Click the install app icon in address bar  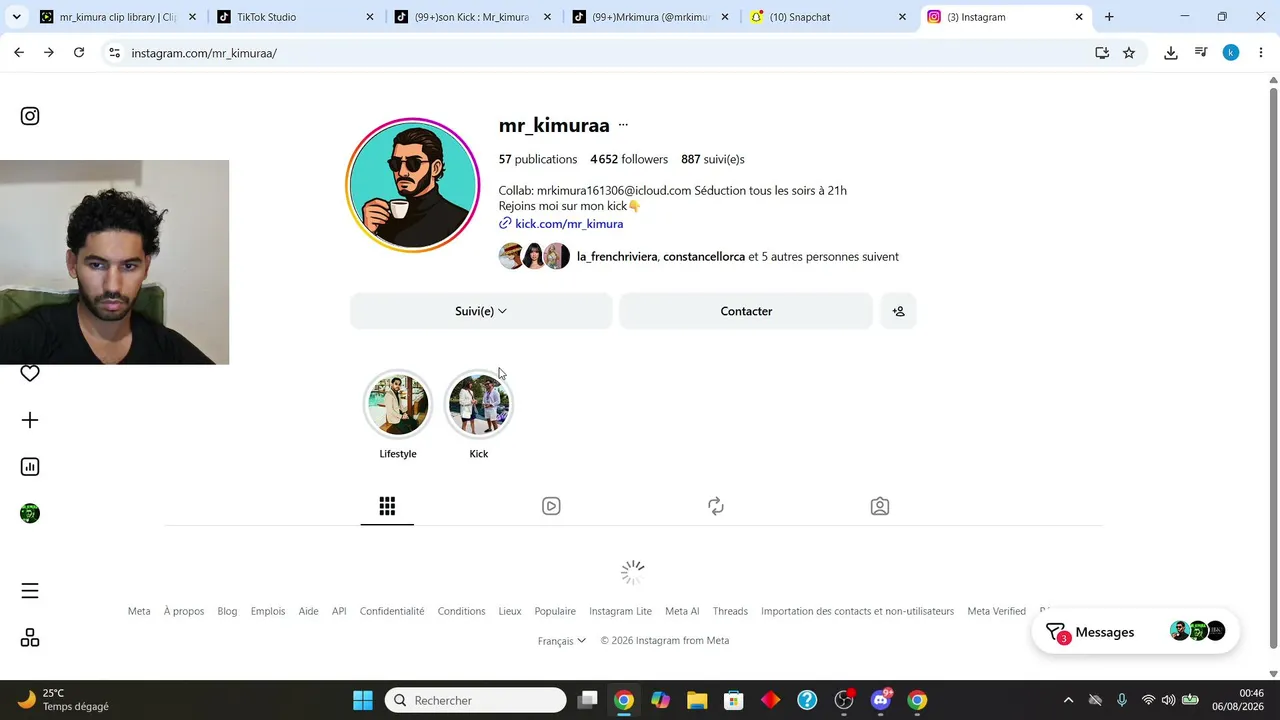(1102, 53)
